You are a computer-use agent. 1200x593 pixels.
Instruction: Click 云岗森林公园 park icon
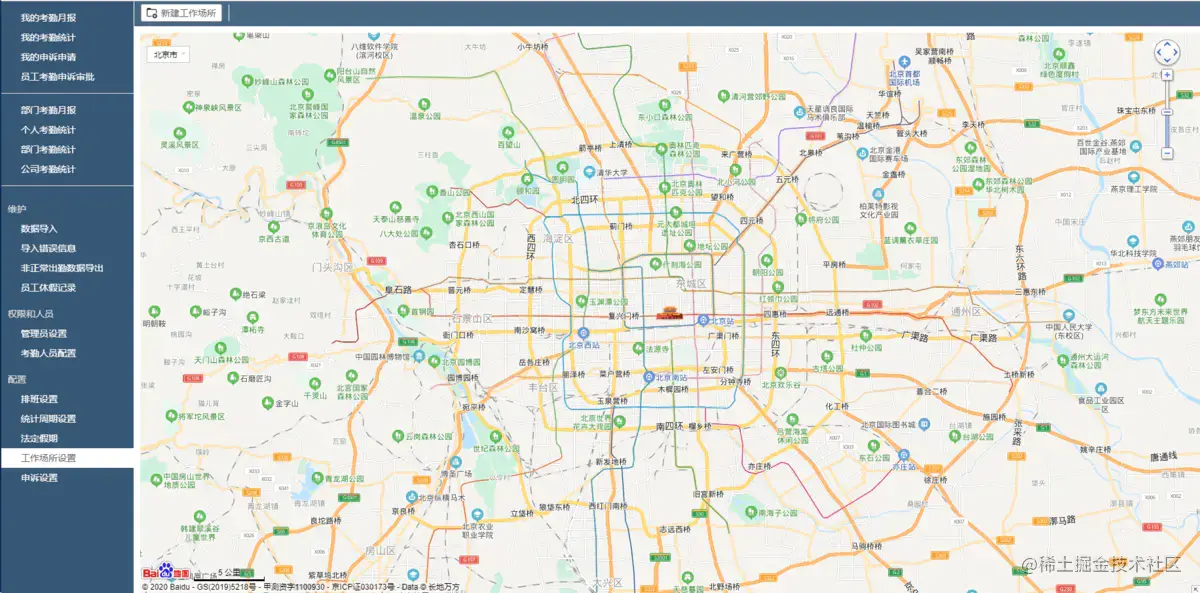tap(400, 436)
